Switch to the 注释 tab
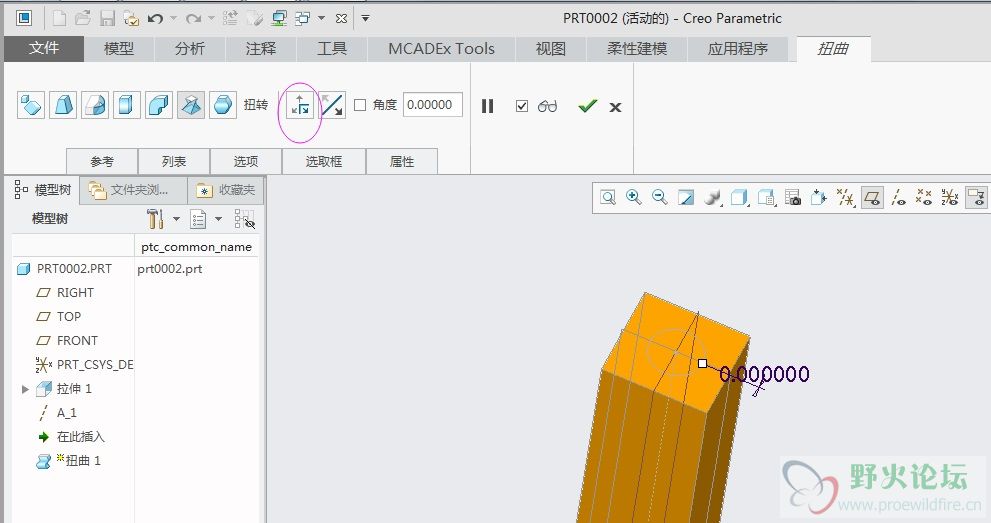The image size is (991, 523). coord(261,49)
